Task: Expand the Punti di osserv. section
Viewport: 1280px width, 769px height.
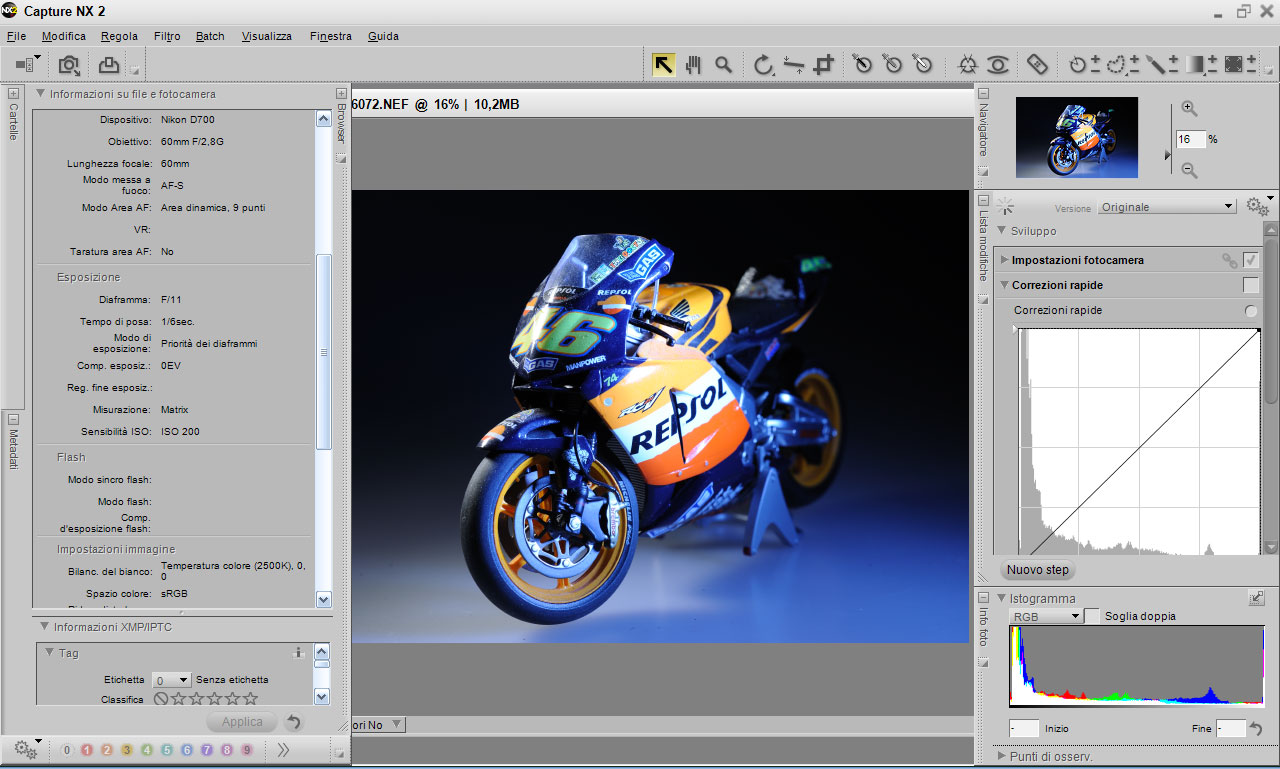Action: pos(1002,756)
